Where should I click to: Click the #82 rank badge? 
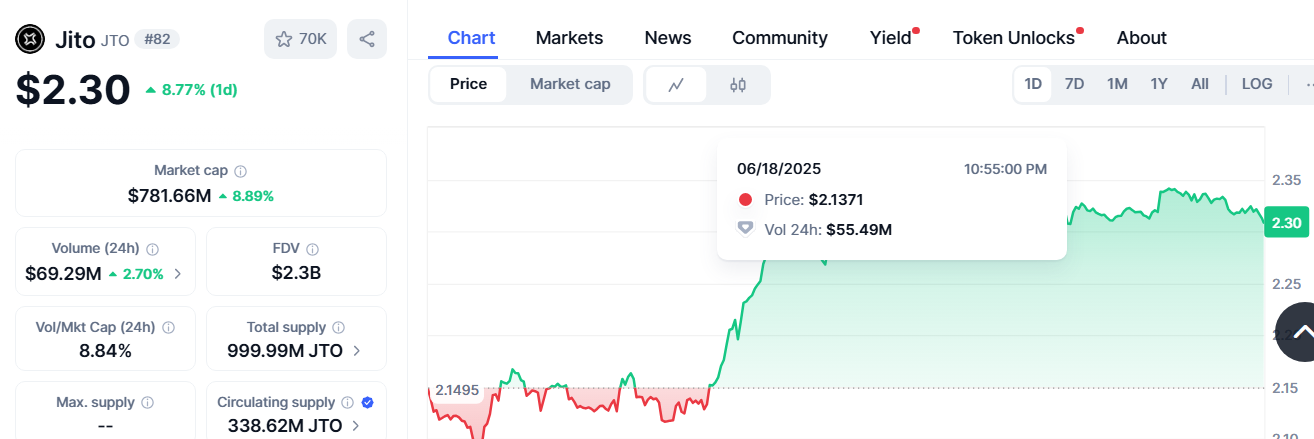(157, 39)
